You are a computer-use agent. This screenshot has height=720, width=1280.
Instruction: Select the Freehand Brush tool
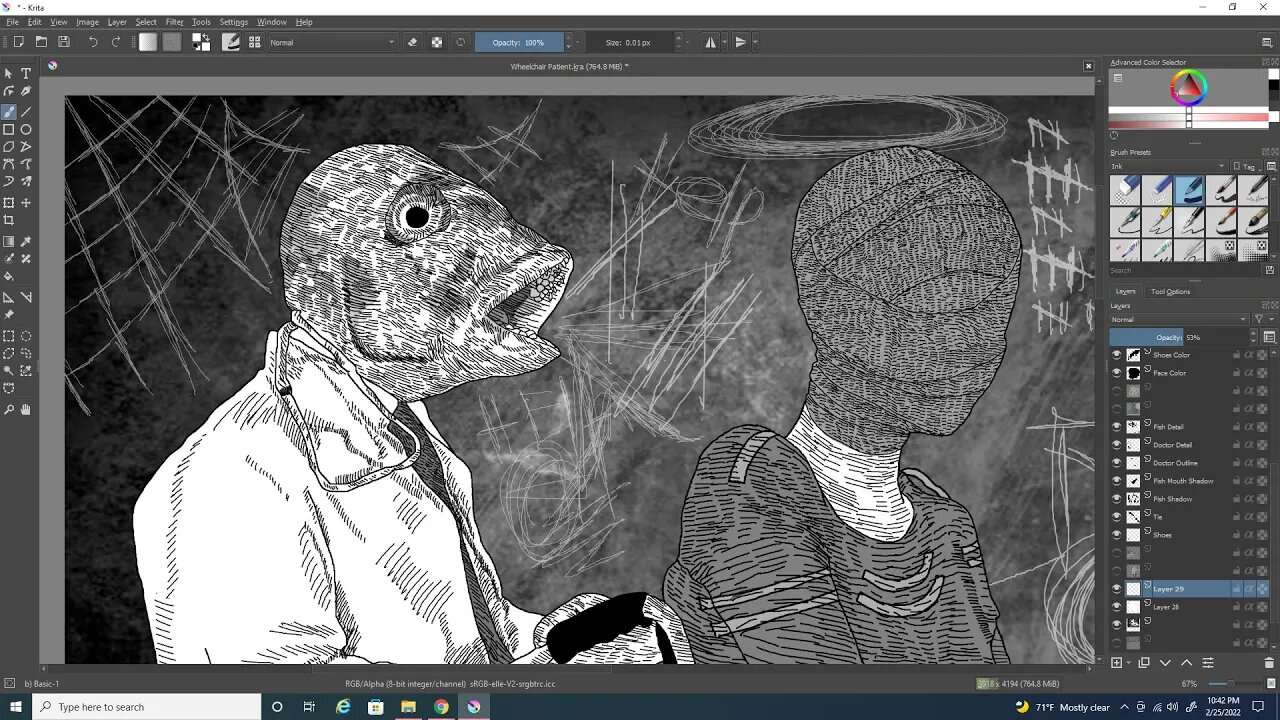pos(9,111)
